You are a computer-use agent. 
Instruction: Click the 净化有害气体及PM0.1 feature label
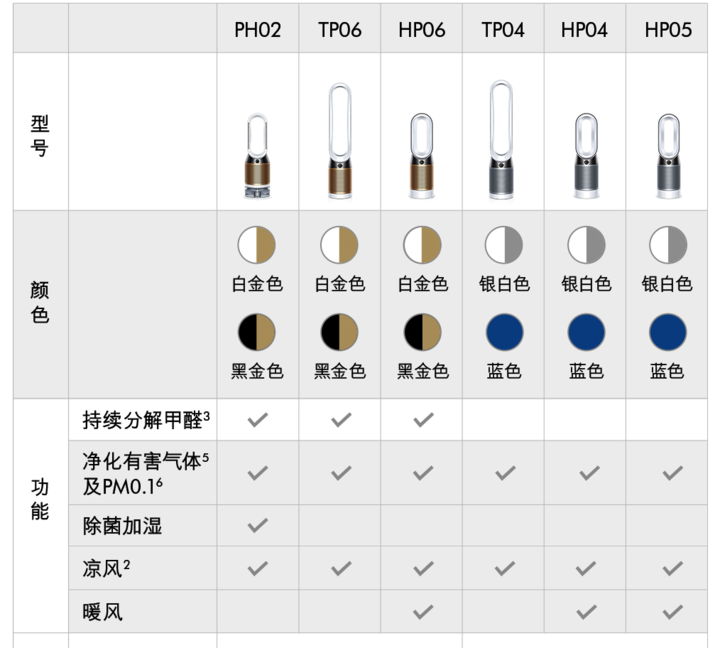click(x=146, y=473)
